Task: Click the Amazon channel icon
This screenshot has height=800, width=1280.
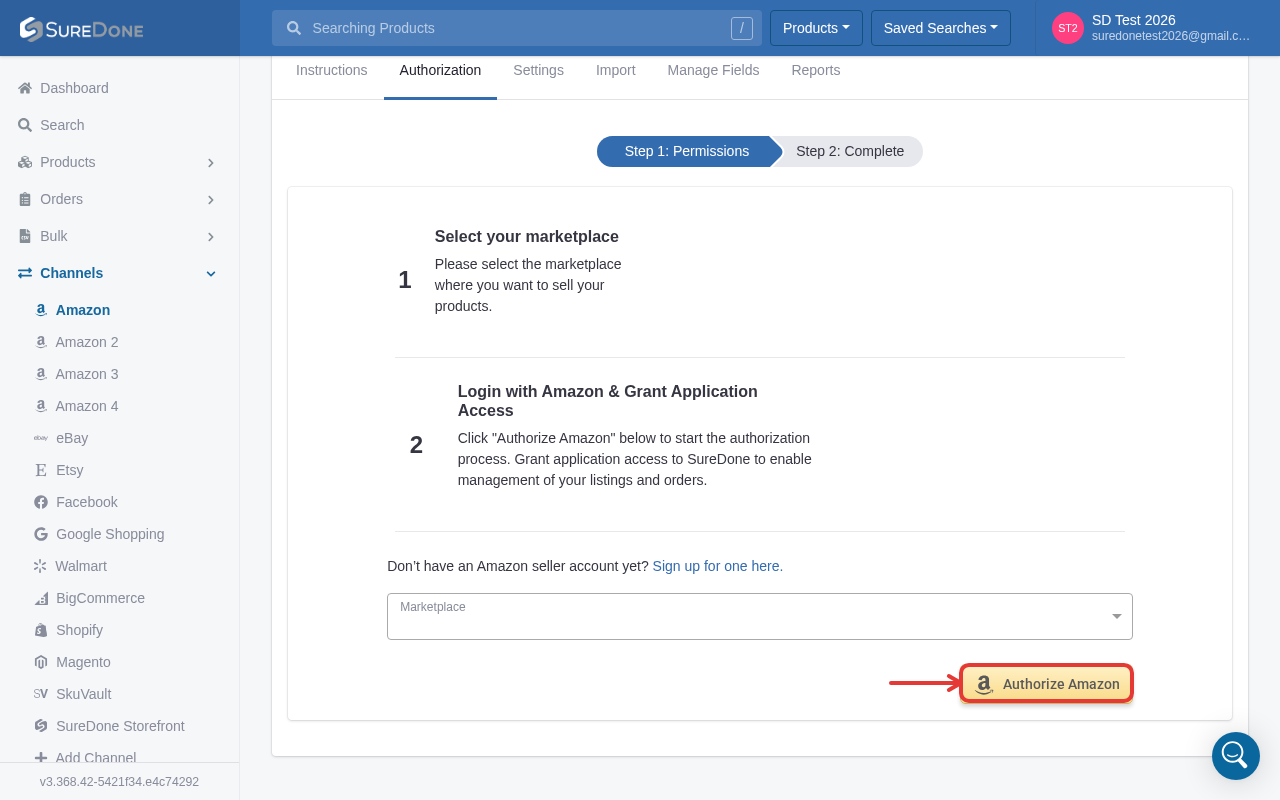Action: (41, 310)
